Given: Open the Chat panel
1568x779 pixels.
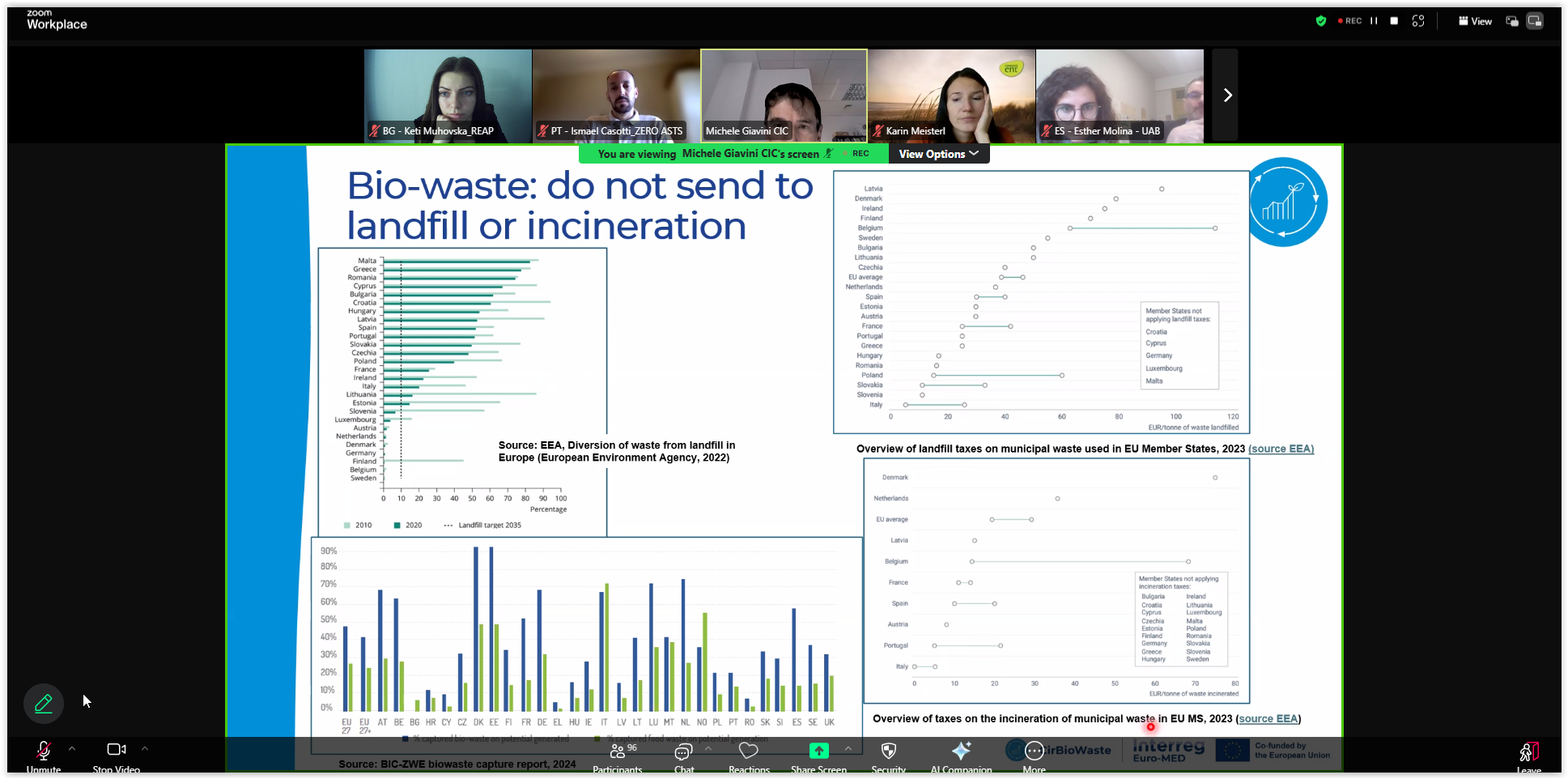Looking at the screenshot, I should [x=683, y=751].
